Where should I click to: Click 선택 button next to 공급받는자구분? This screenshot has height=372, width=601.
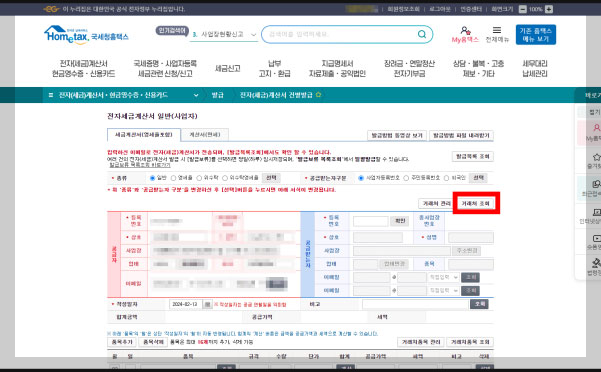[x=478, y=178]
